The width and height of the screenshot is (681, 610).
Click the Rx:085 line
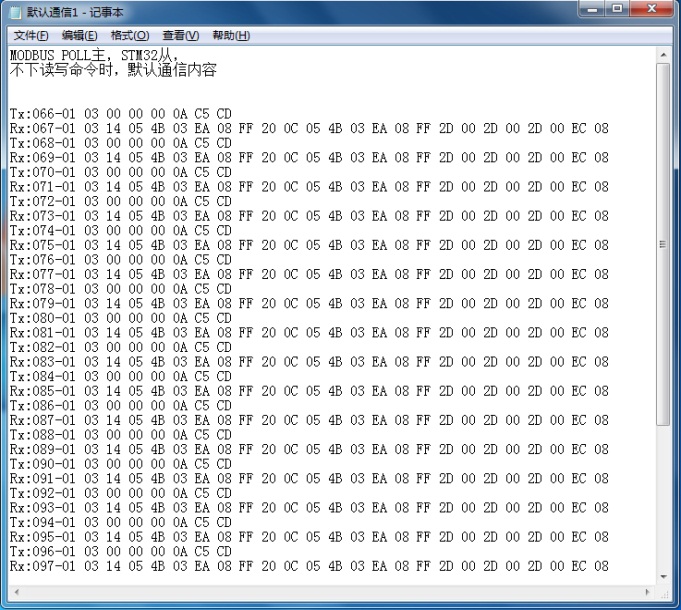point(309,391)
